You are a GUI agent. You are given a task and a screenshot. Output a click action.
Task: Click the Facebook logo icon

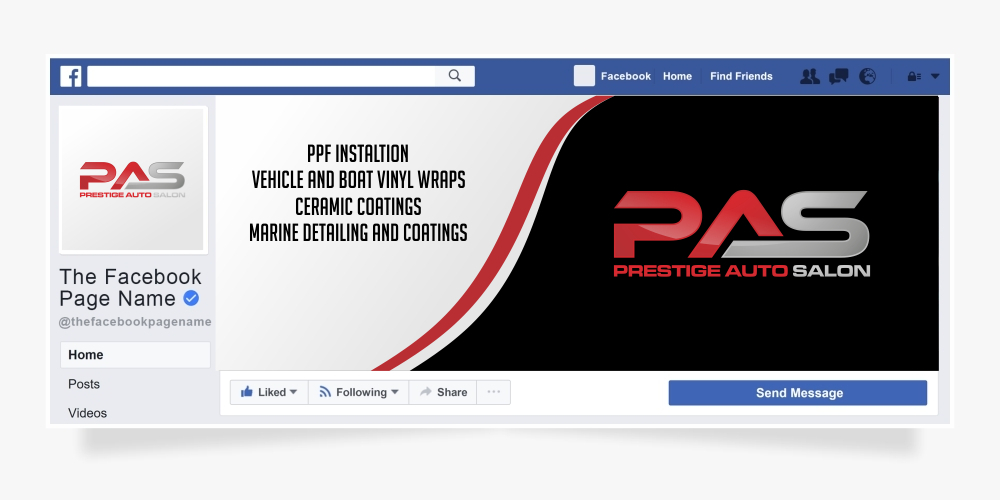pos(71,77)
